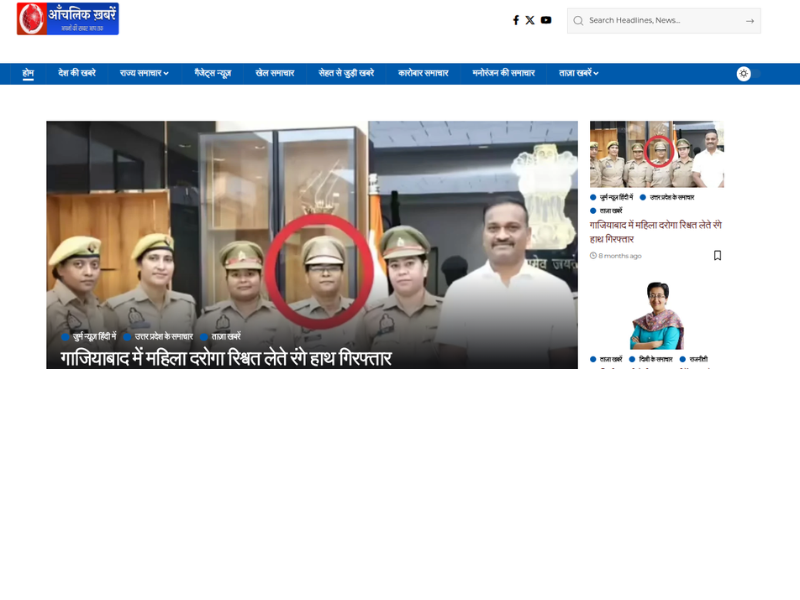Open खेल समाचार menu item
Image resolution: width=800 pixels, height=600 pixels.
click(x=275, y=73)
